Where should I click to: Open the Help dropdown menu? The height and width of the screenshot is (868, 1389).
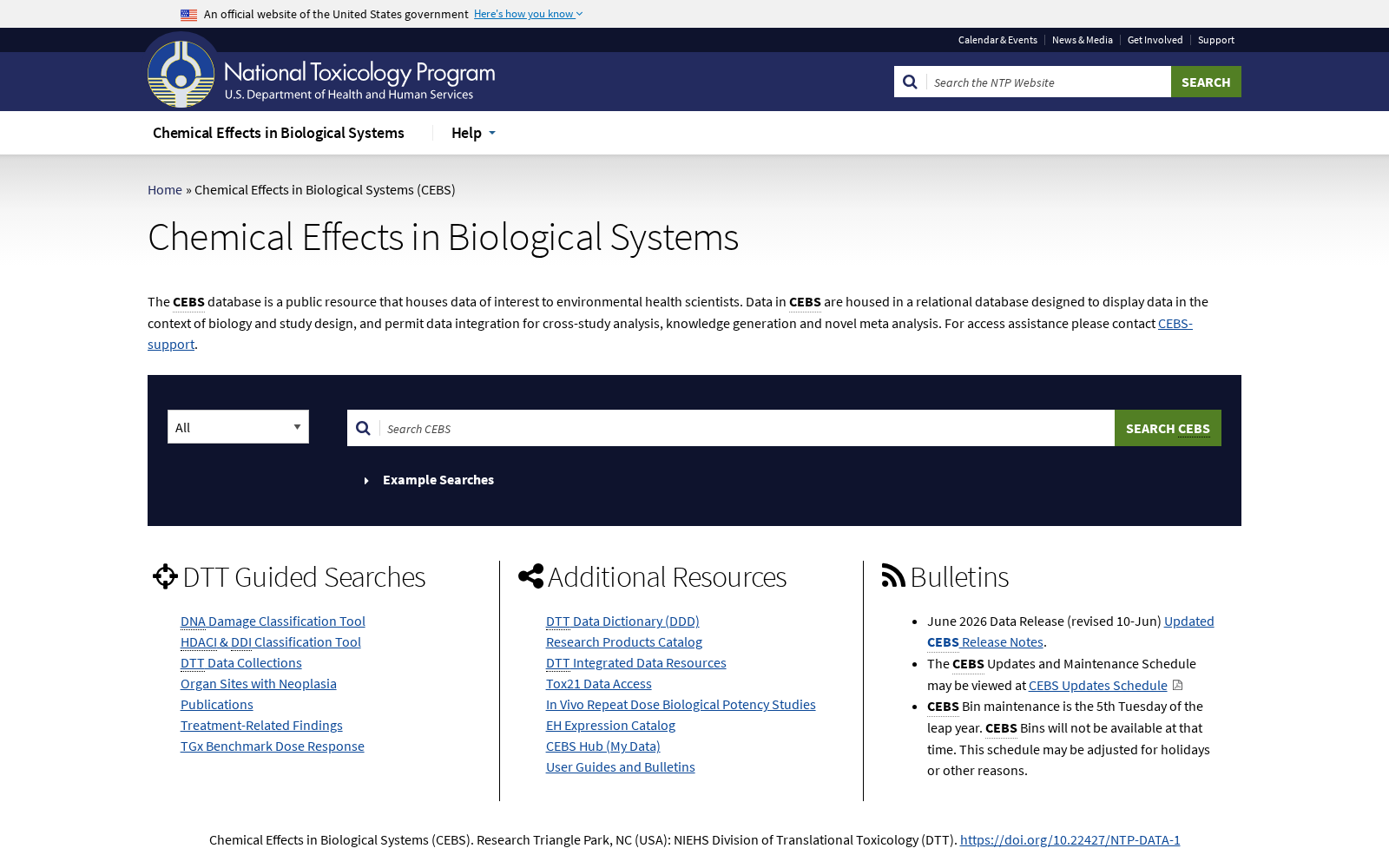pyautogui.click(x=473, y=133)
